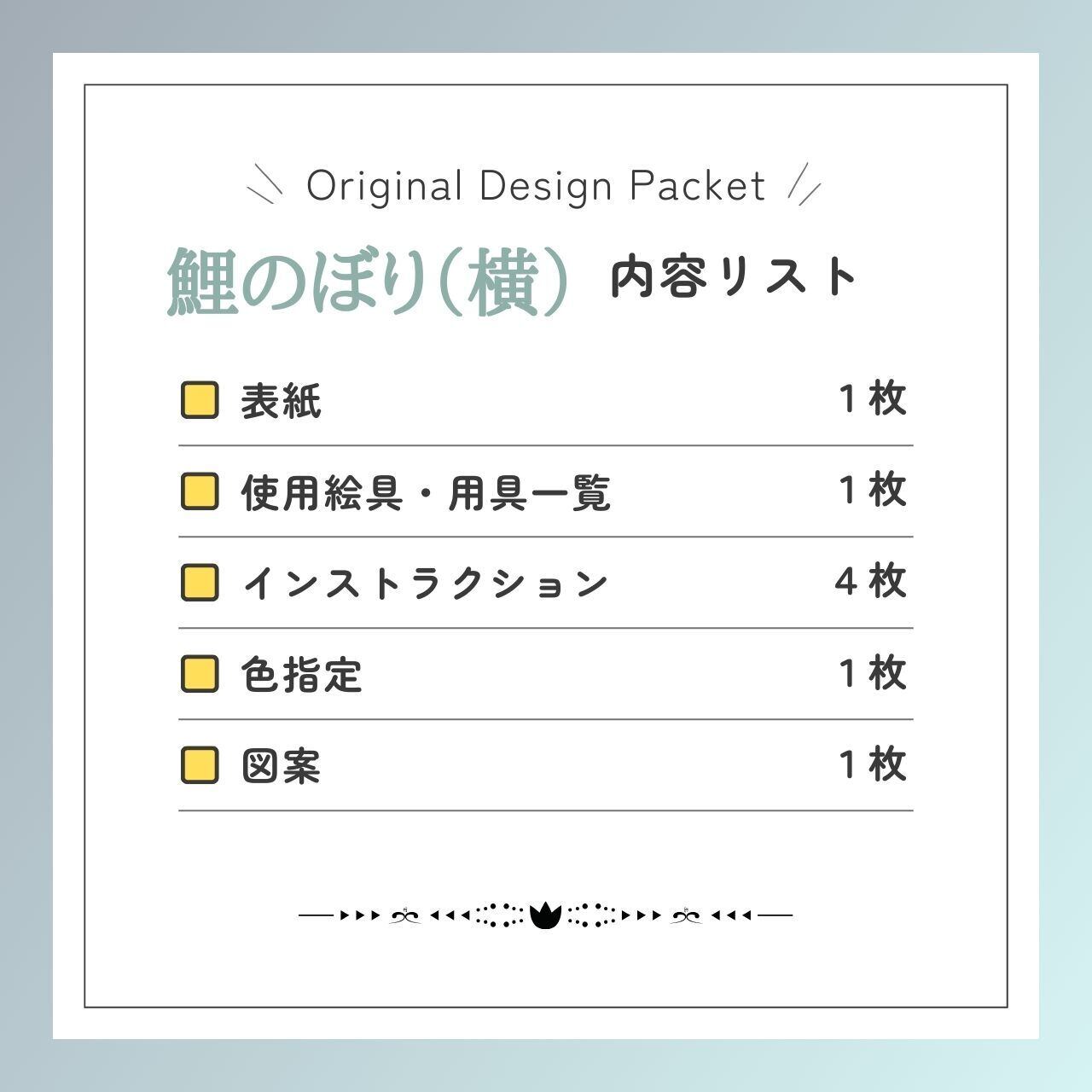Check the yellow box beside 表紙
This screenshot has height=1092, width=1092.
tap(200, 400)
